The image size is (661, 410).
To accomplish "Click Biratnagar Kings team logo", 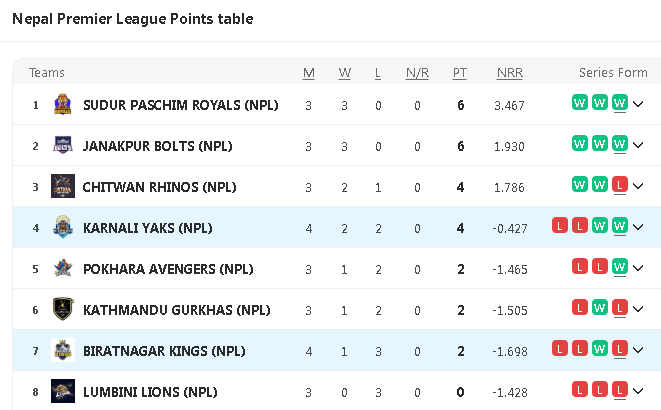I will point(63,350).
